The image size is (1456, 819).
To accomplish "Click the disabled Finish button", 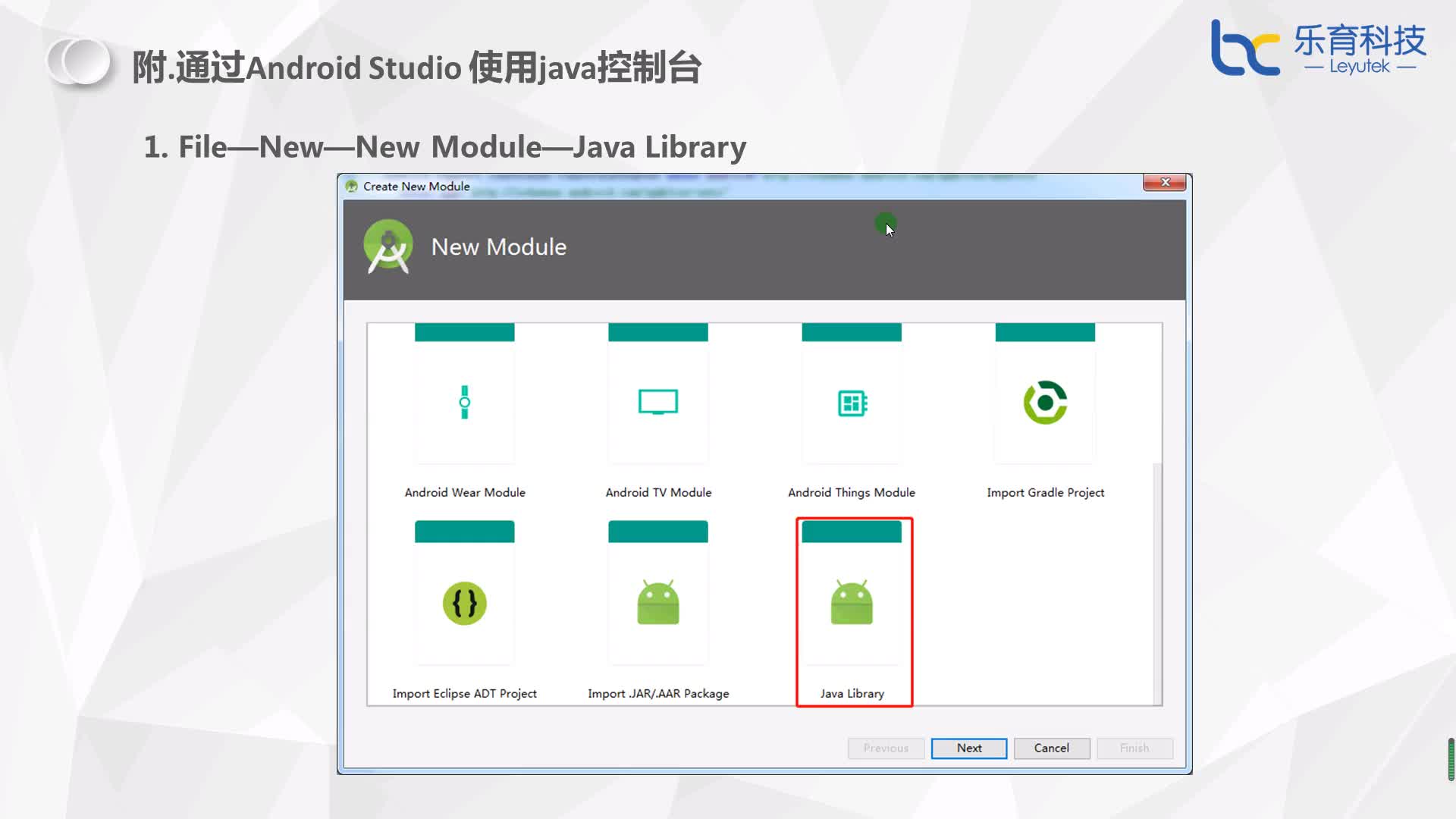I will coord(1134,748).
